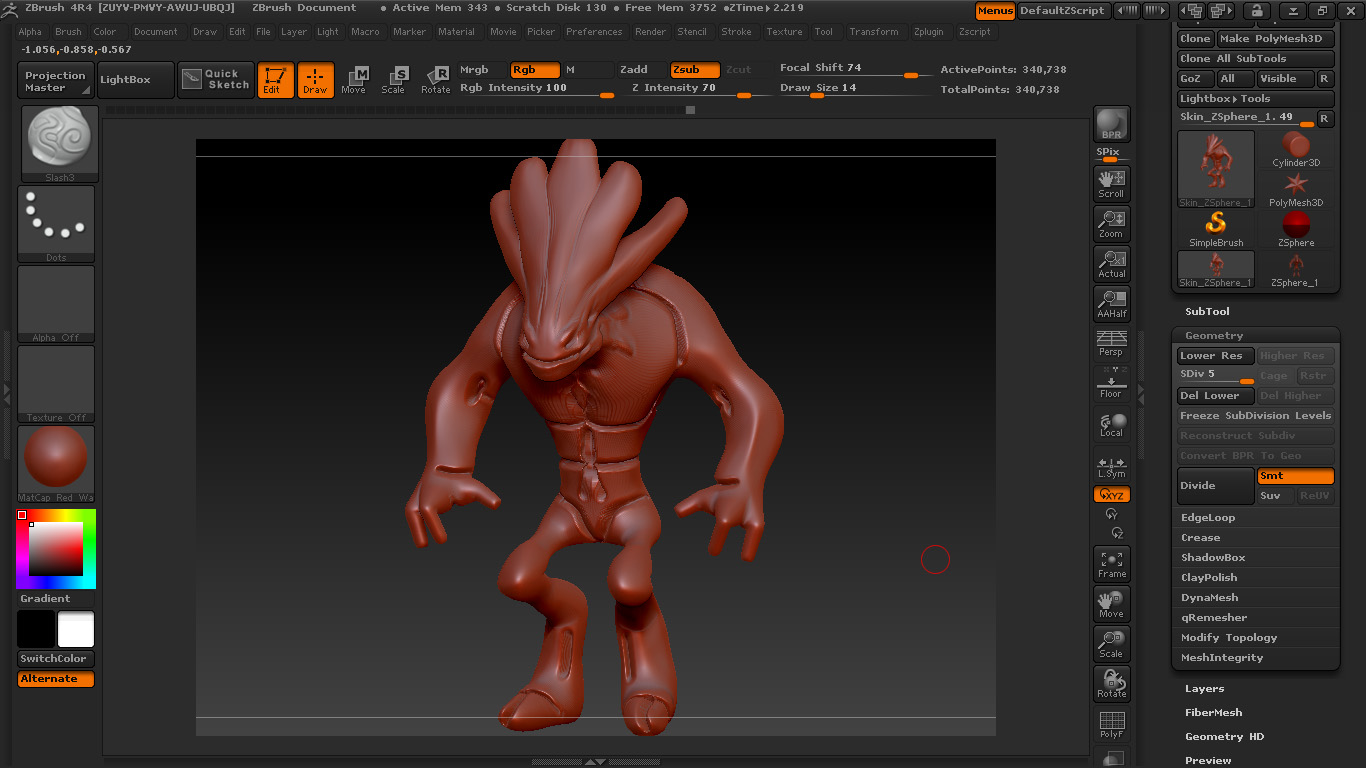The height and width of the screenshot is (768, 1366).
Task: Click the BPR render button
Action: pos(1111,124)
